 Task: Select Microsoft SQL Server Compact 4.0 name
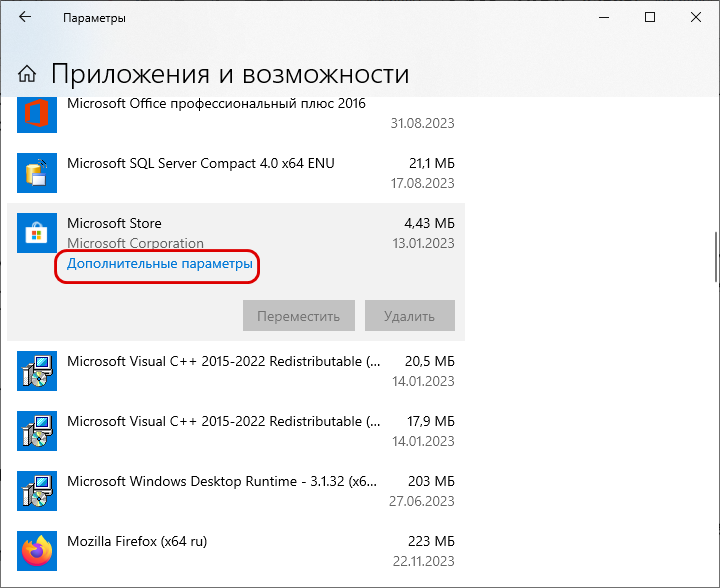coord(201,163)
